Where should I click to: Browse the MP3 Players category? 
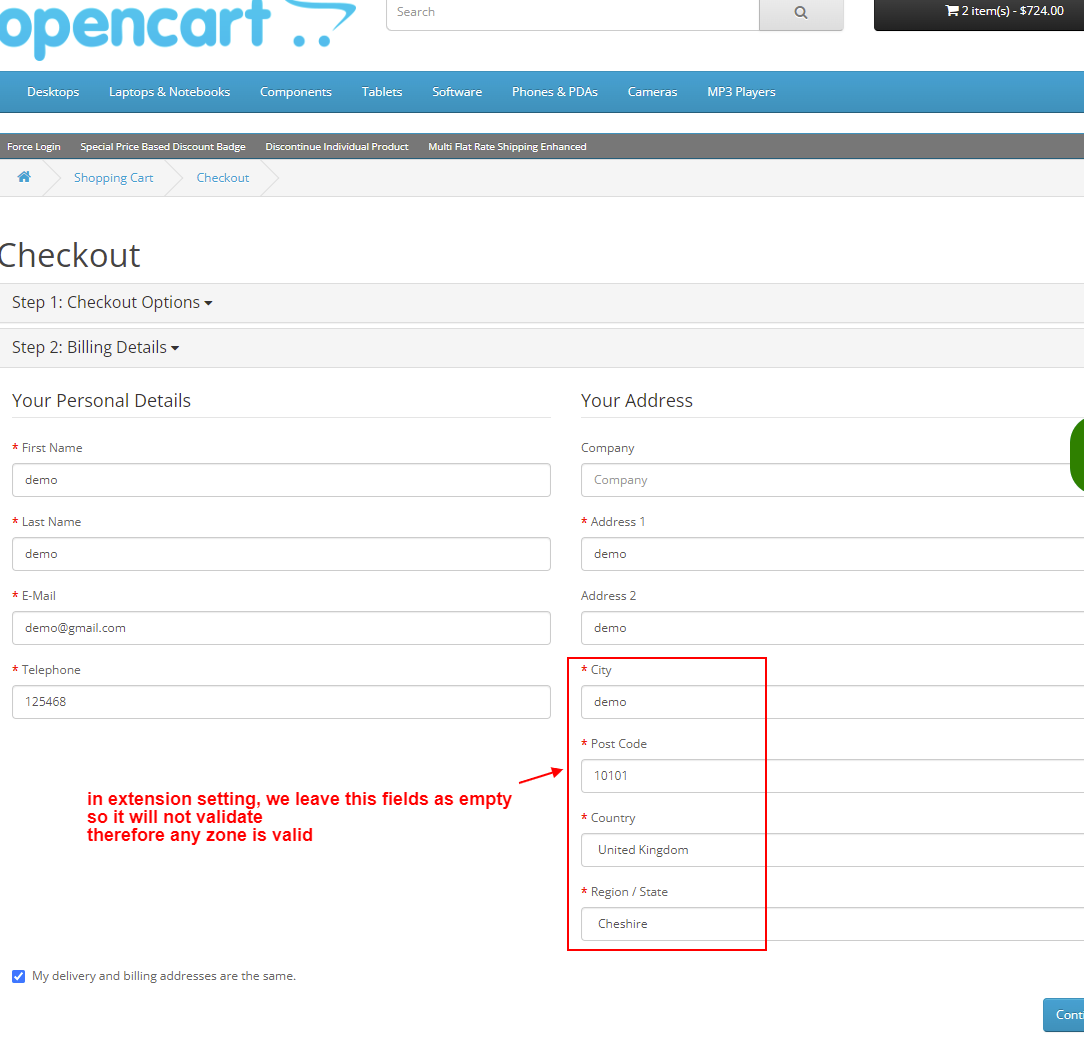click(740, 91)
